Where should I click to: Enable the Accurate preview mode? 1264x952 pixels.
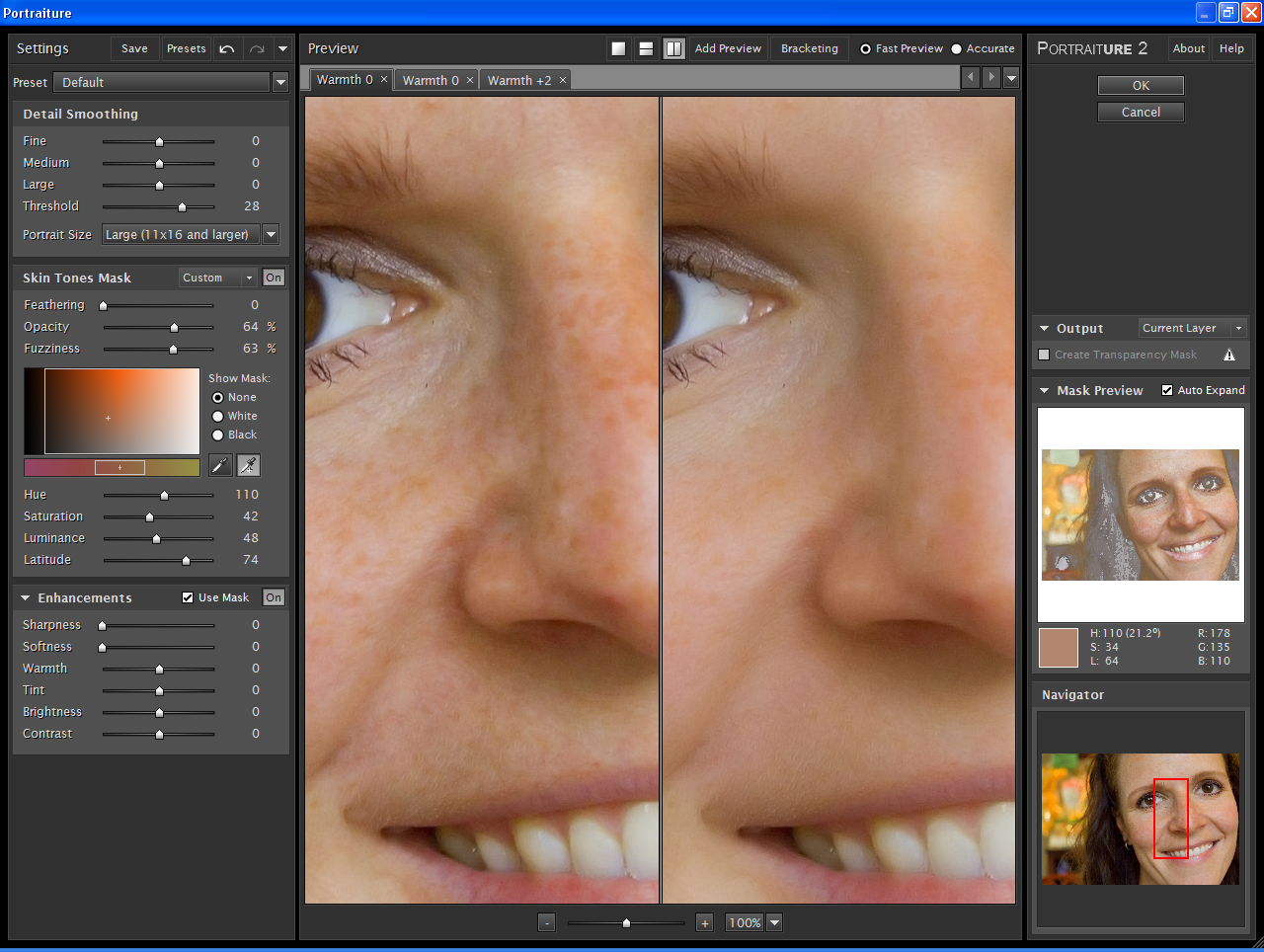click(954, 48)
